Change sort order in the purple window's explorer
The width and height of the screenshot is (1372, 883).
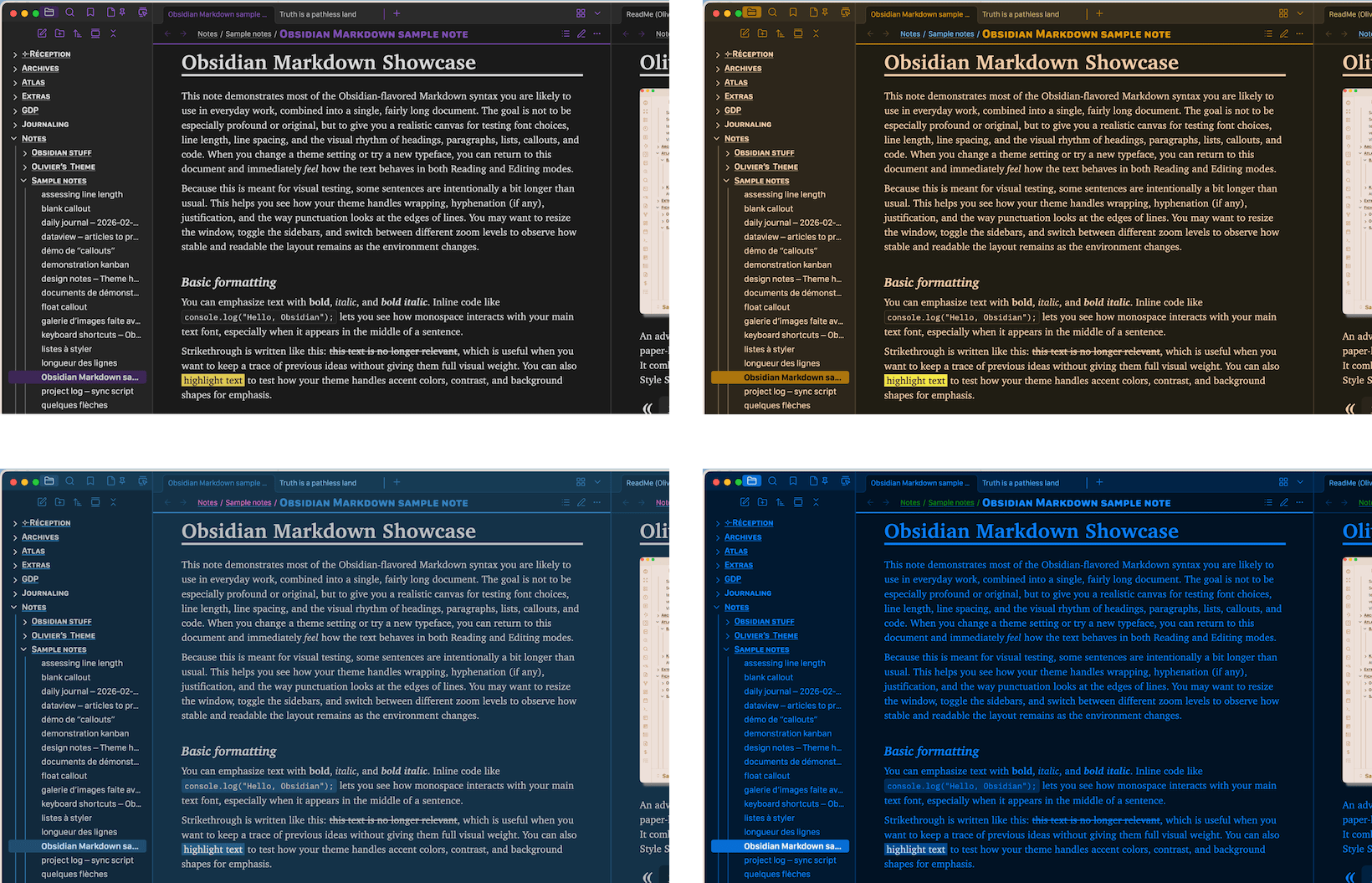point(77,33)
